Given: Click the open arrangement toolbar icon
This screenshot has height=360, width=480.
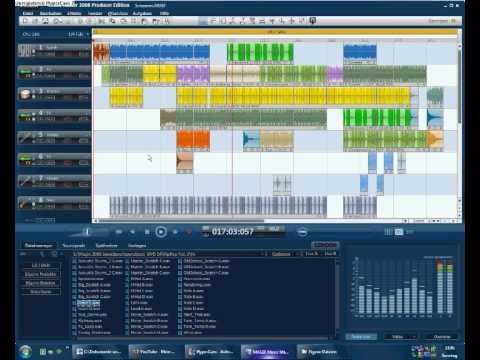Looking at the screenshot, I should (35, 21).
